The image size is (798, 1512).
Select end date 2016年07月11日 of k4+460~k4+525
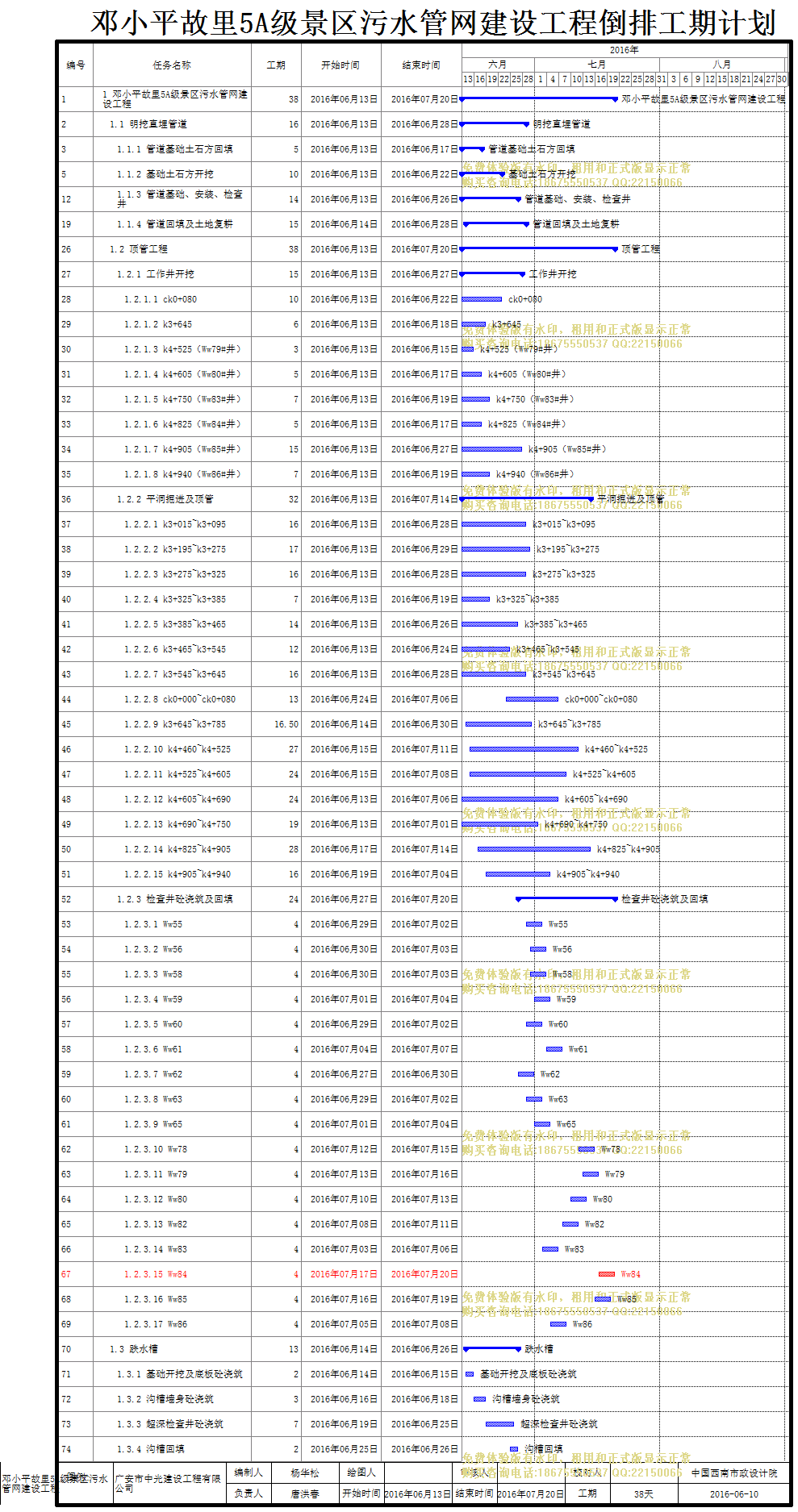[x=424, y=749]
